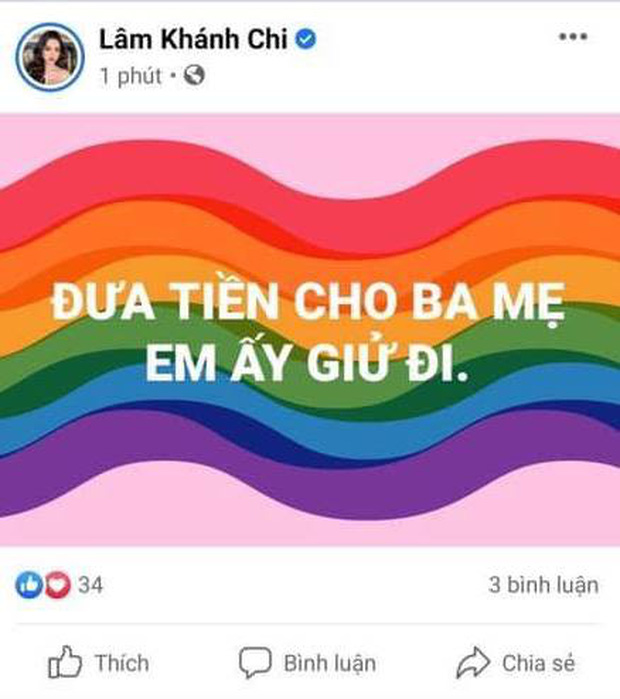620x699 pixels.
Task: Click the speech bubble comment icon
Action: tap(255, 663)
